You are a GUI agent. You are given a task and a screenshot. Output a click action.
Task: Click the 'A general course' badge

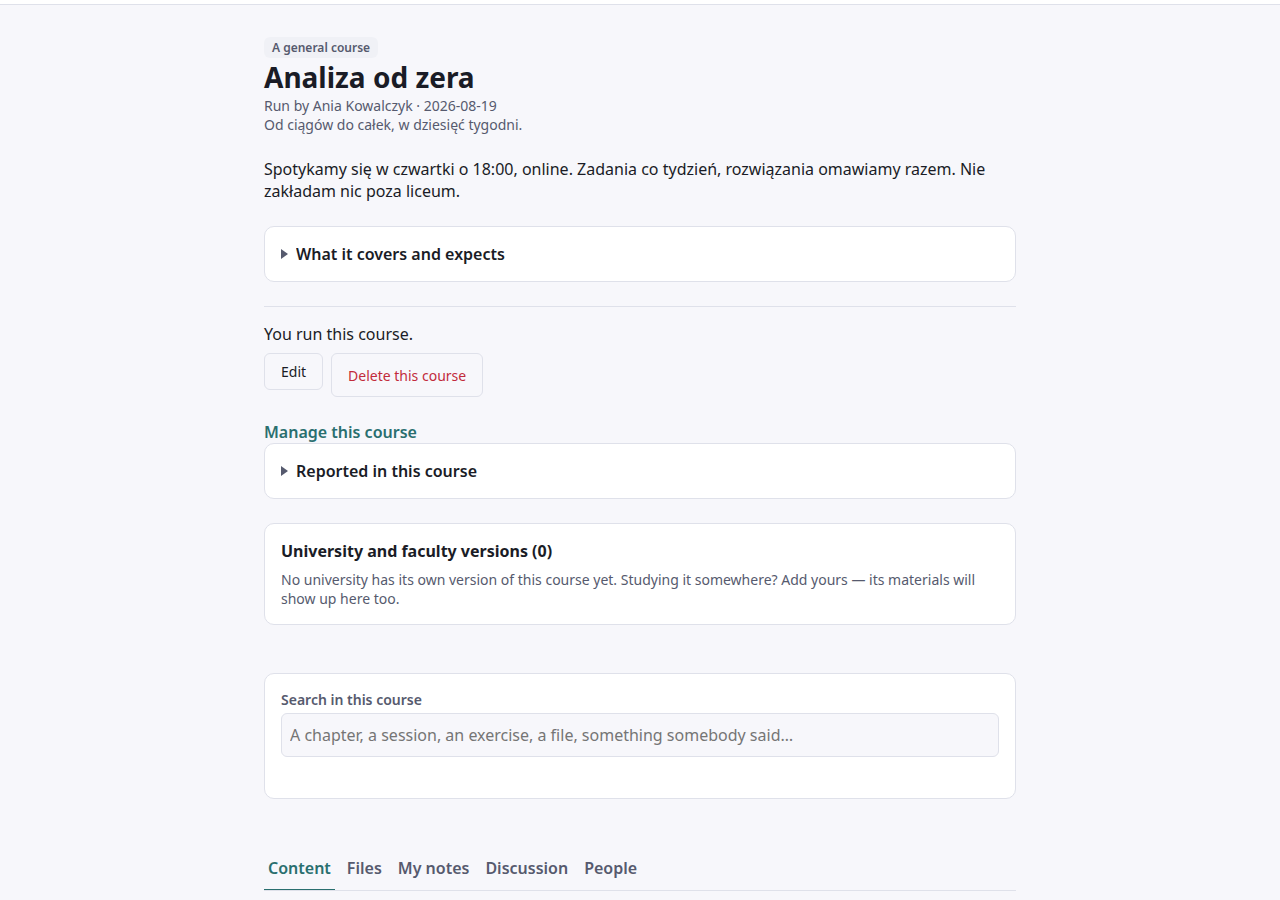[320, 47]
